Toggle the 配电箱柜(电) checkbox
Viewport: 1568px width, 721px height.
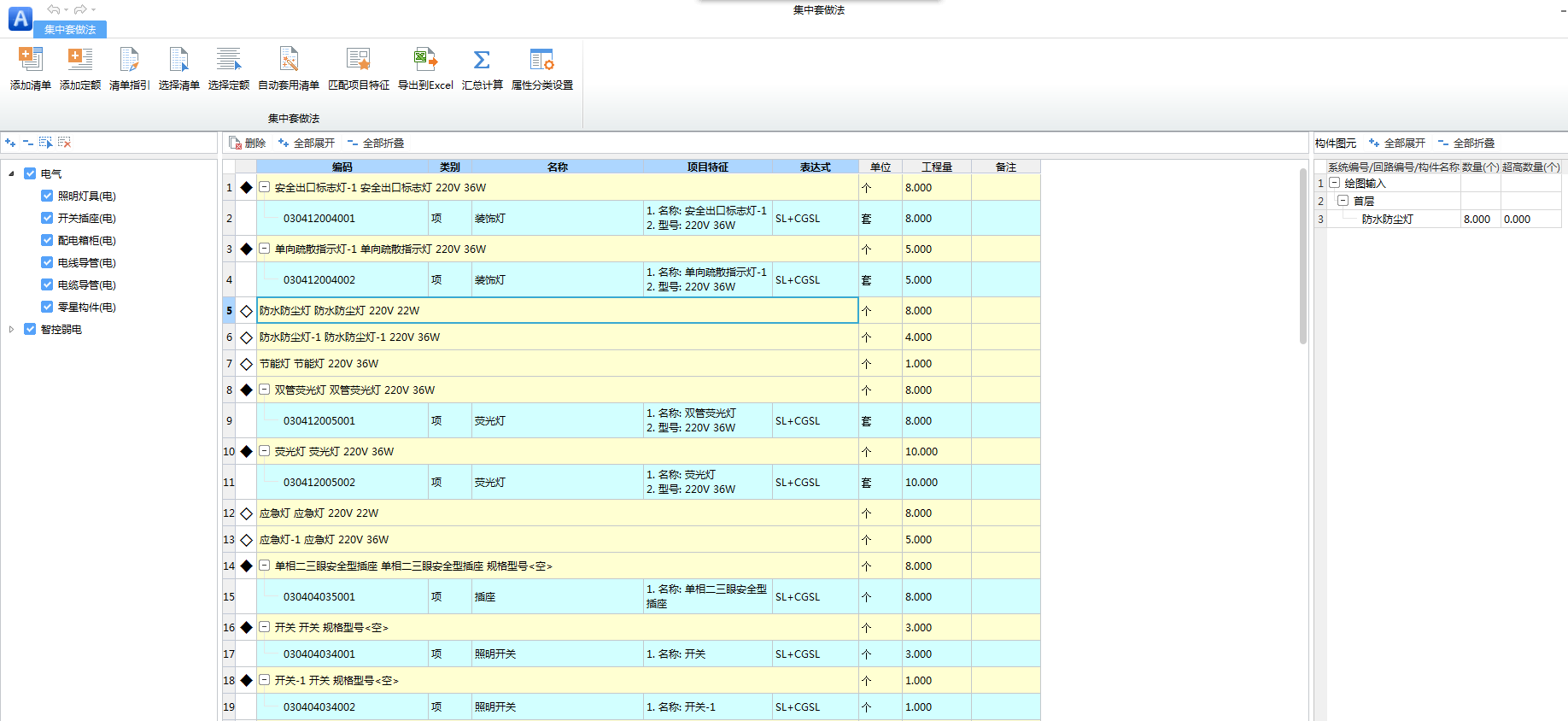pyautogui.click(x=47, y=240)
